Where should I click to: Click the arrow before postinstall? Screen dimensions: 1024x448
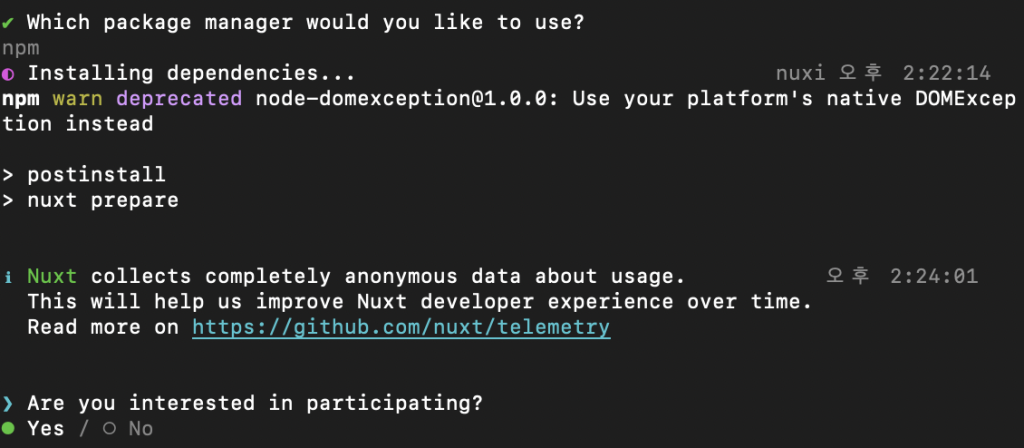point(8,175)
